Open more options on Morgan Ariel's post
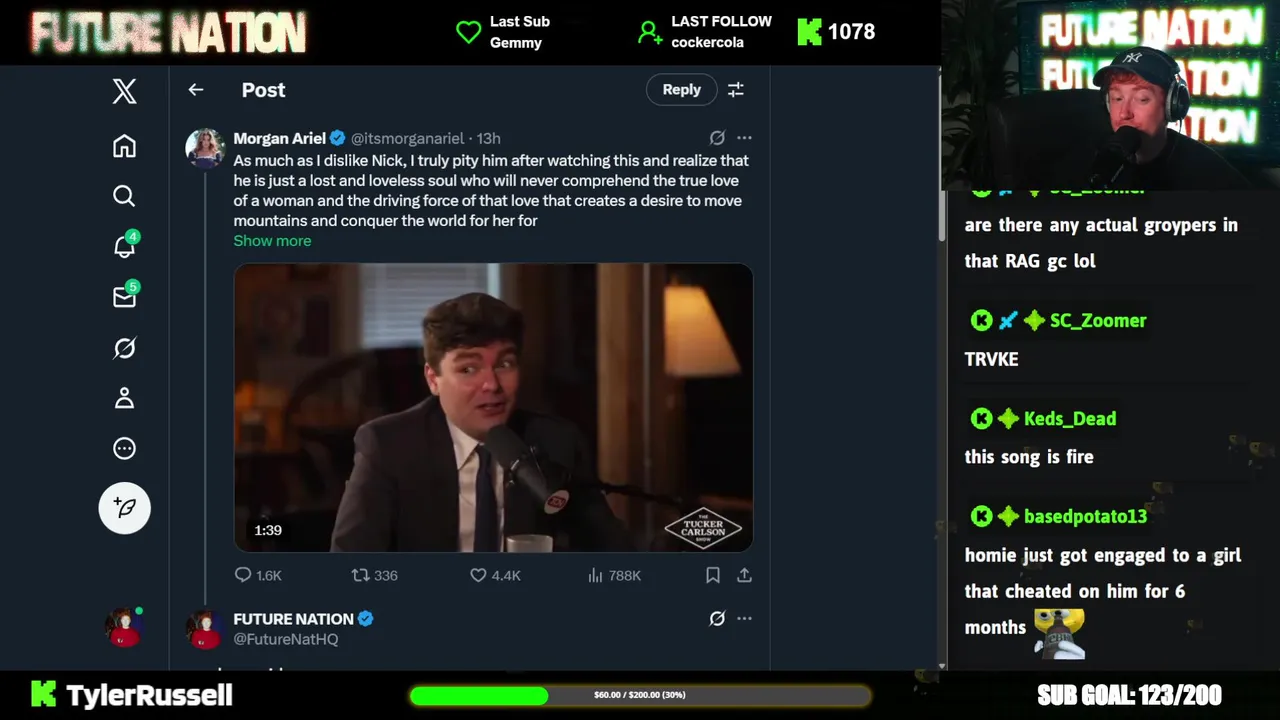Viewport: 1280px width, 720px height. pyautogui.click(x=744, y=138)
